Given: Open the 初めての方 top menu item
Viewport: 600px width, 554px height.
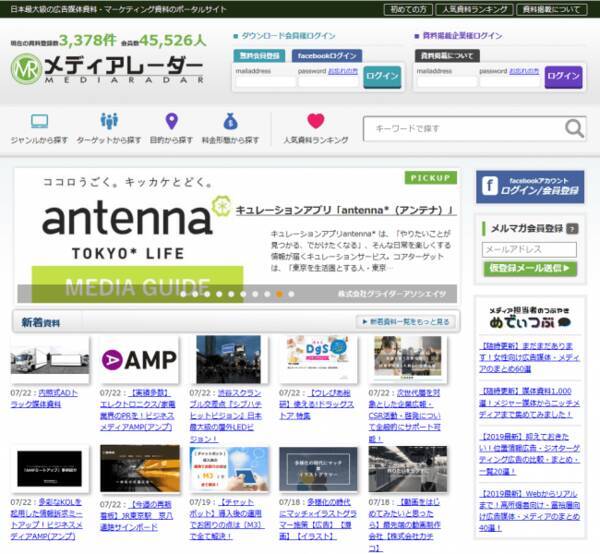Looking at the screenshot, I should [x=415, y=9].
